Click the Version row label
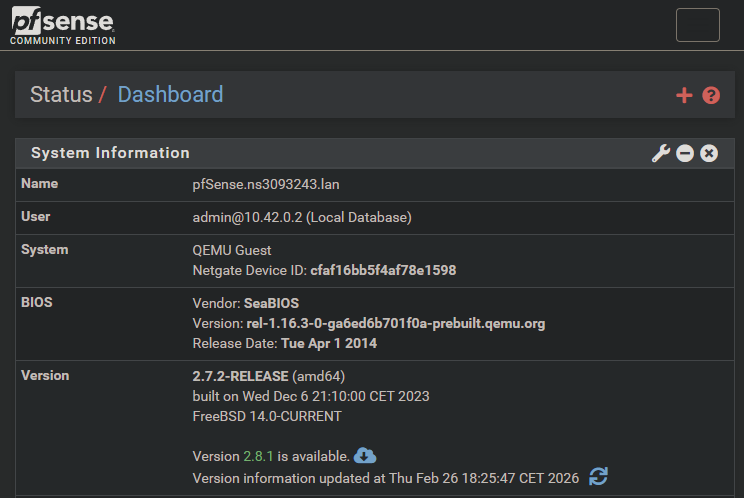Viewport: 744px width, 498px height. 45,375
